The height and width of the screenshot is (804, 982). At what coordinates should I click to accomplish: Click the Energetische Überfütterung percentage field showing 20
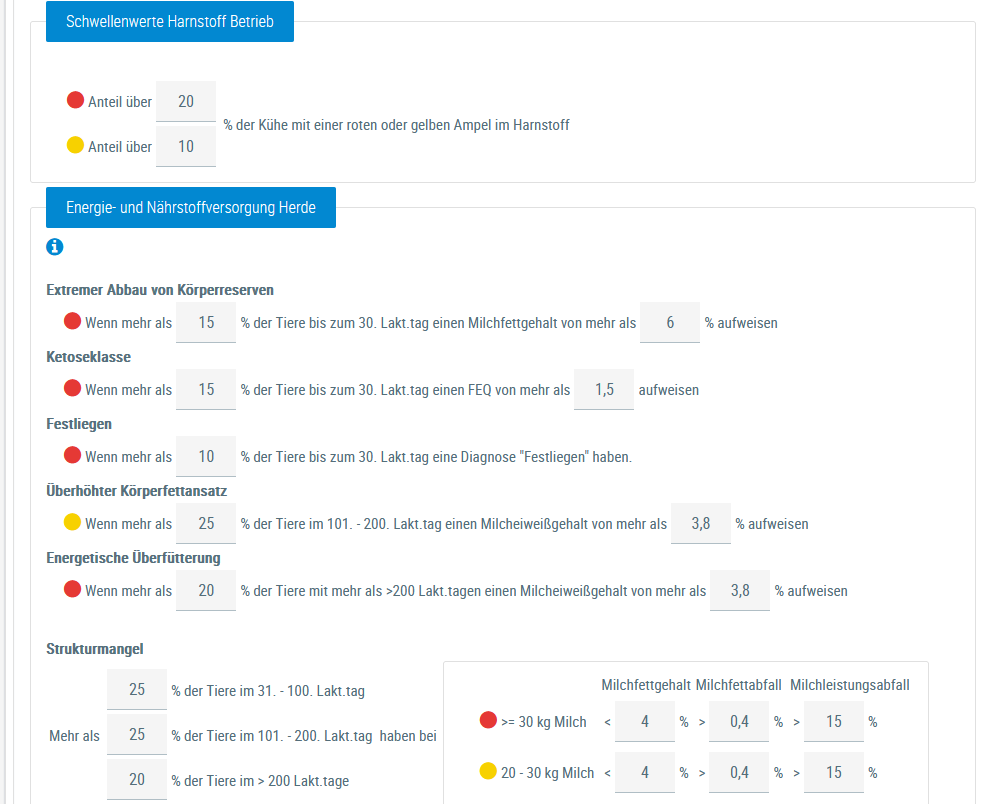[x=206, y=591]
